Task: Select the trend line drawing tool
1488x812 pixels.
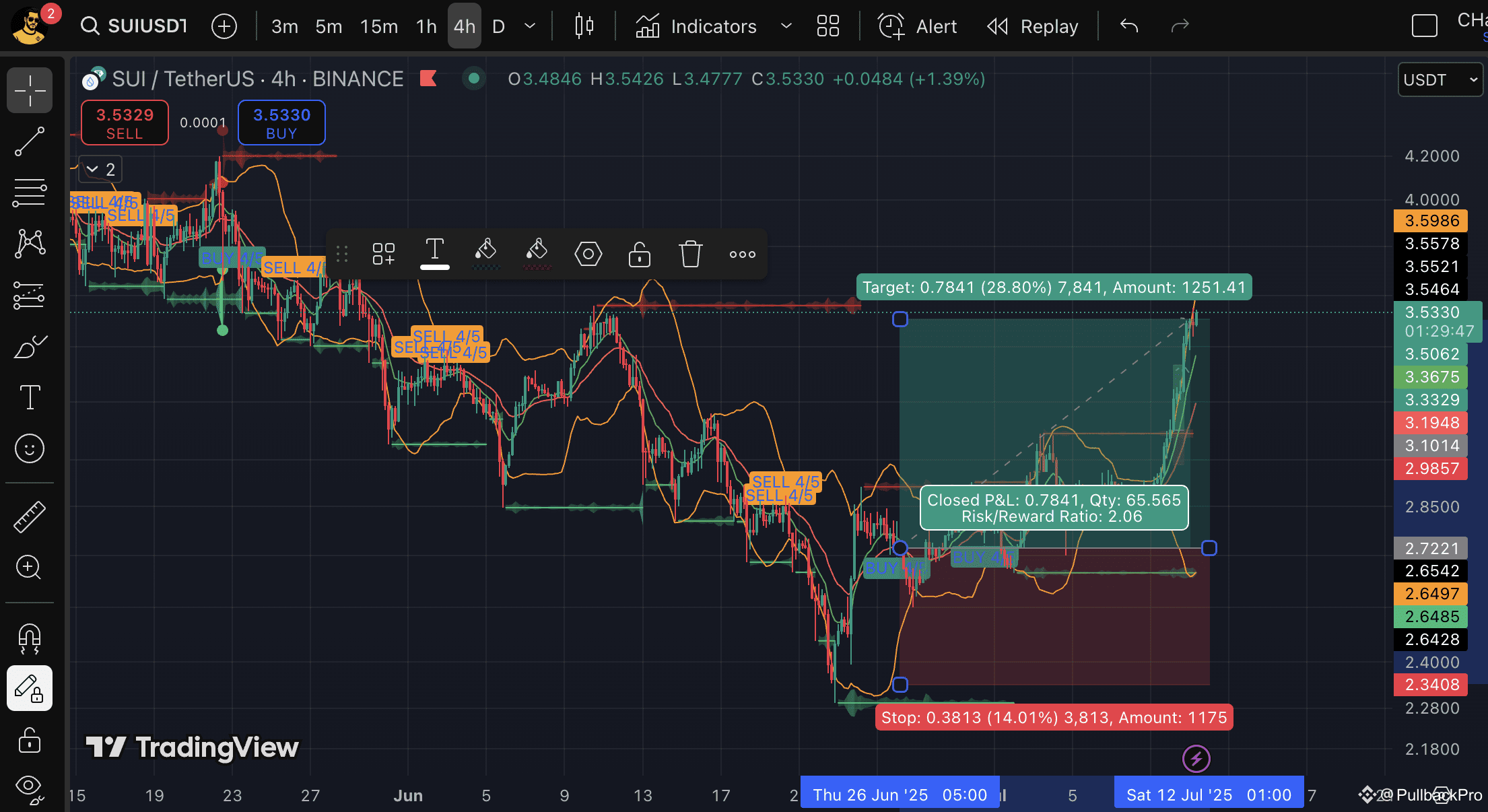Action: (30, 141)
